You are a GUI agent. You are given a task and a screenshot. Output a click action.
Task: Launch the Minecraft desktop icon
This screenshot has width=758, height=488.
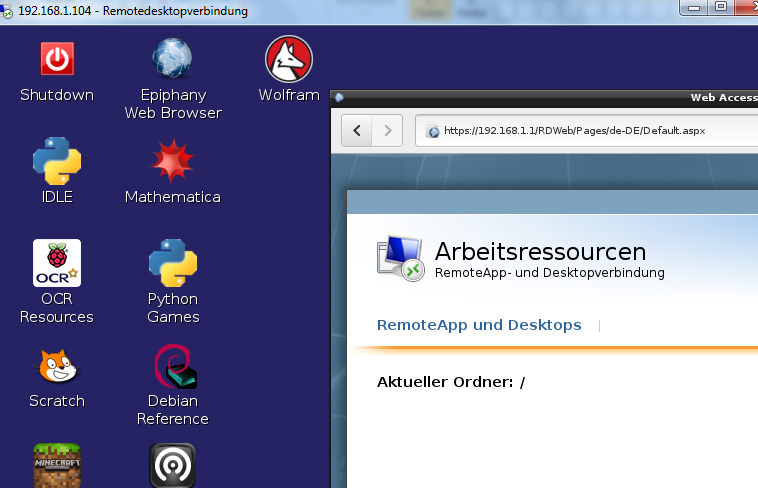[57, 465]
